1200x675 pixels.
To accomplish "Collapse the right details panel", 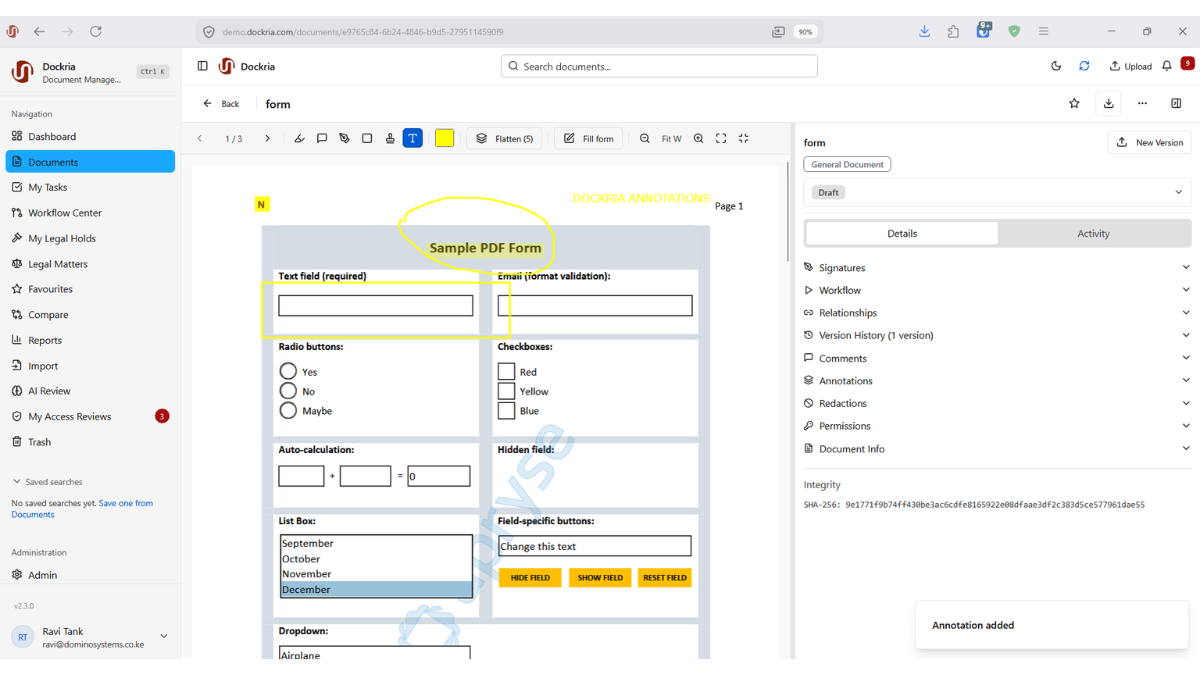I will (1176, 103).
